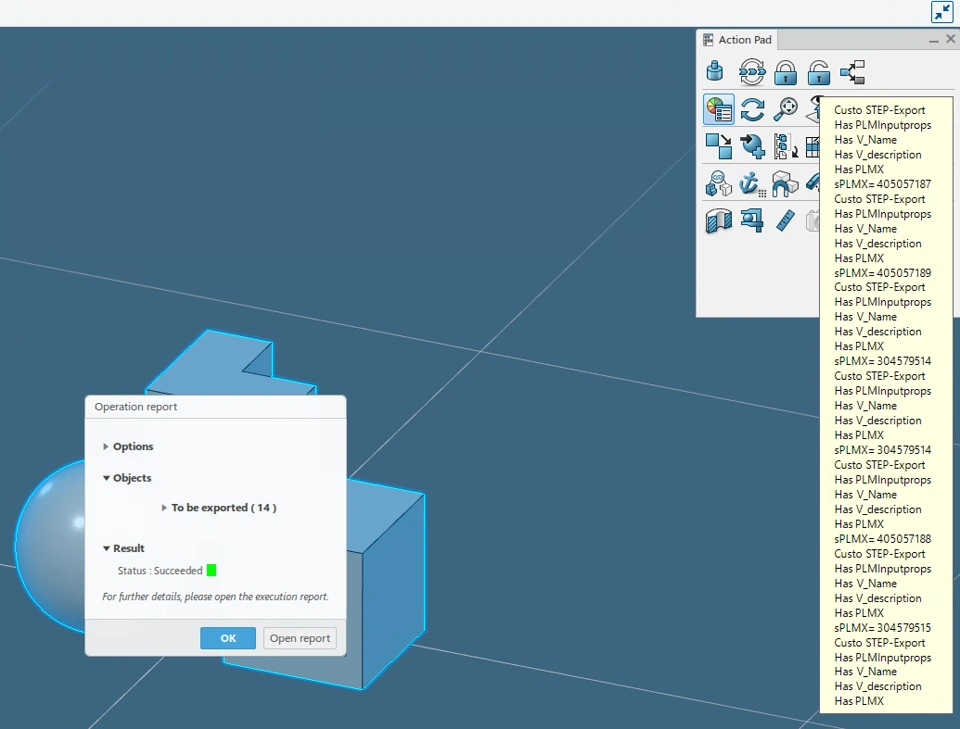
Task: Click the two blue arrows Refresh icon
Action: point(752,110)
